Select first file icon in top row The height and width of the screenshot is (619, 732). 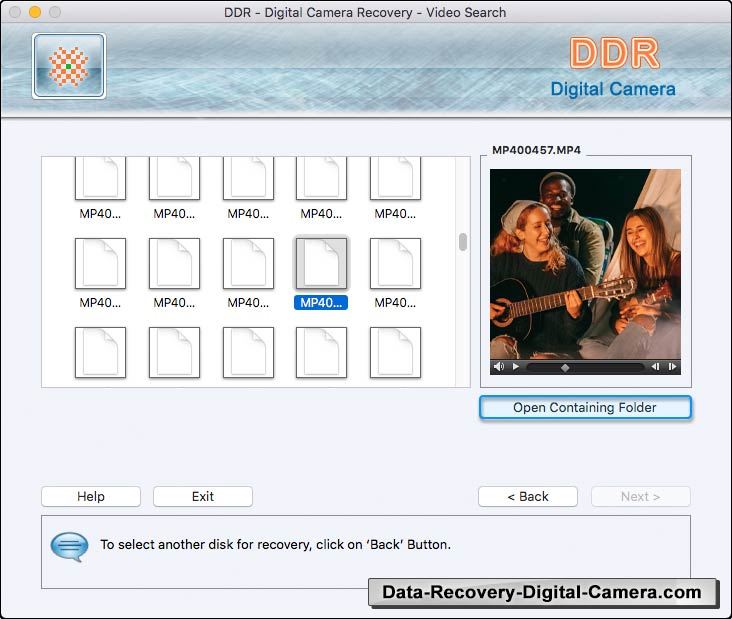(100, 178)
